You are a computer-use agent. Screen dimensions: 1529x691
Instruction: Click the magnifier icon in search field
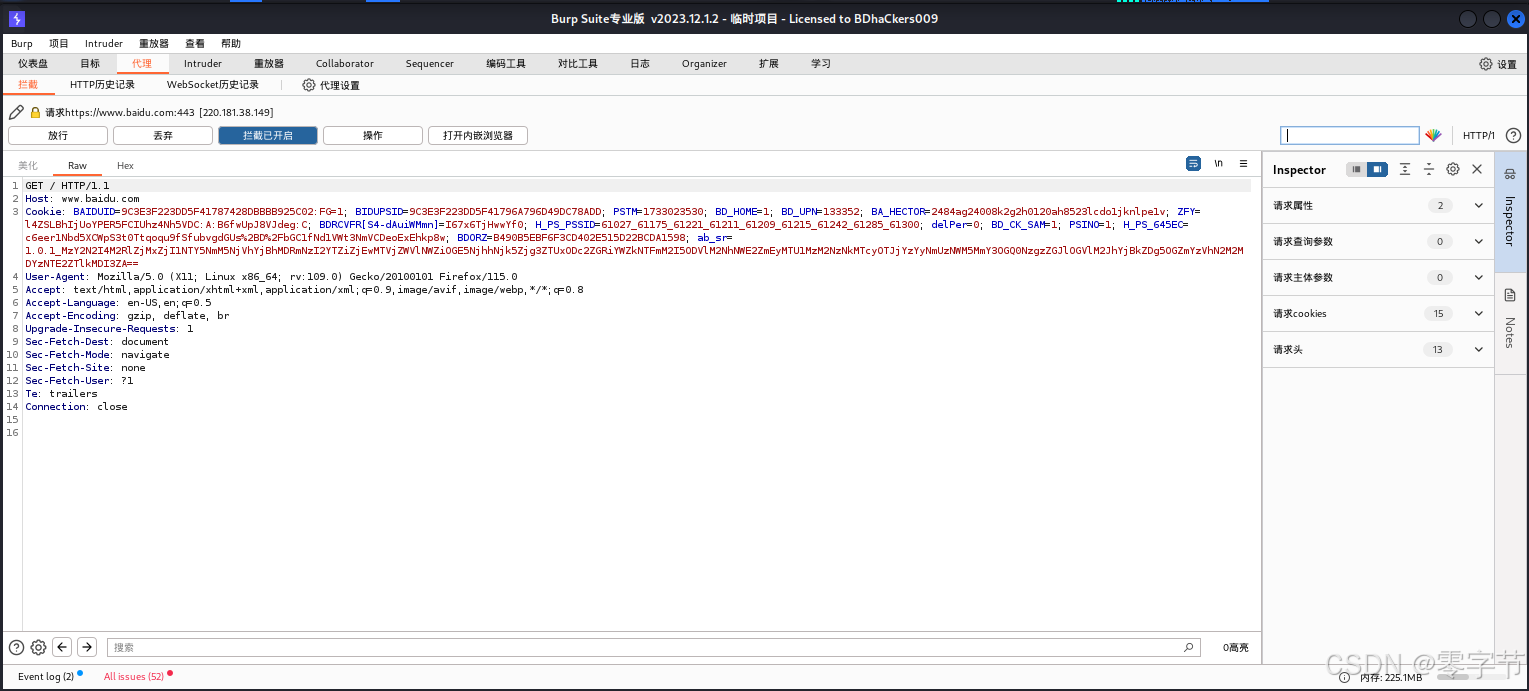click(x=1189, y=647)
